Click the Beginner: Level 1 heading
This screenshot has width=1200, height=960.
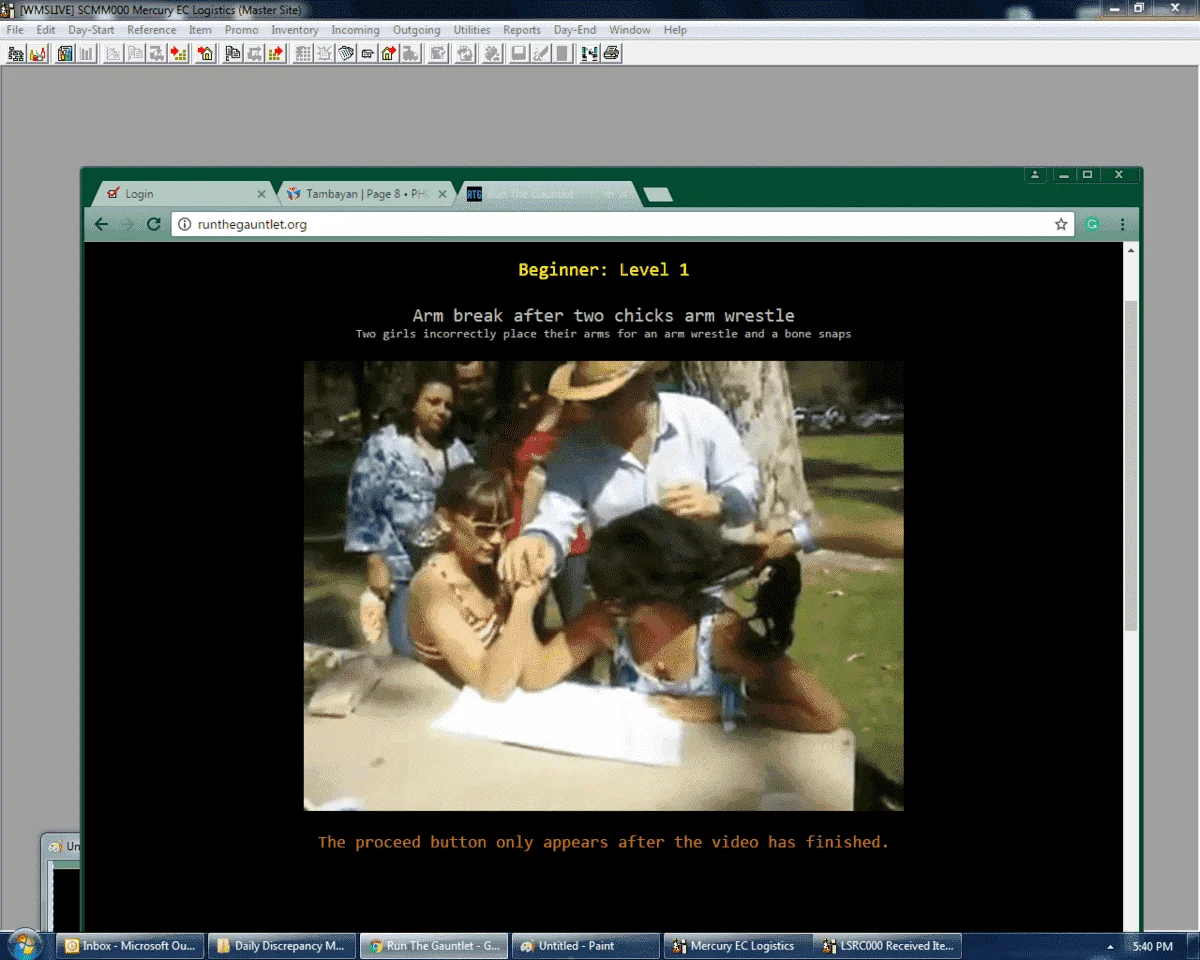603,270
